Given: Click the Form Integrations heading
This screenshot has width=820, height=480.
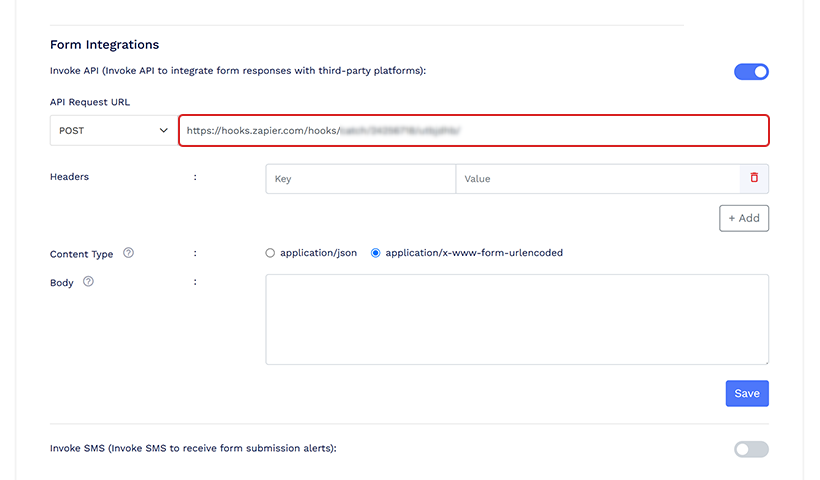Looking at the screenshot, I should (105, 45).
